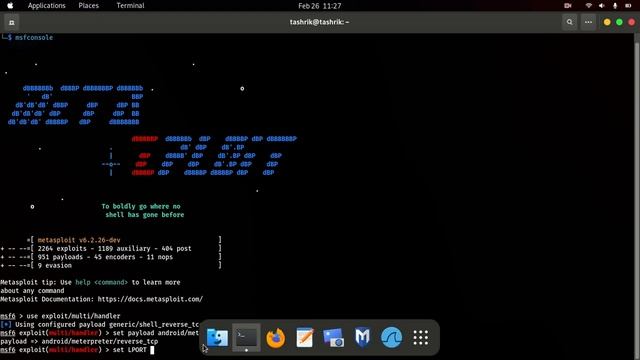The height and width of the screenshot is (360, 640).
Task: Click the '9 evasion' line
Action: click(54, 265)
